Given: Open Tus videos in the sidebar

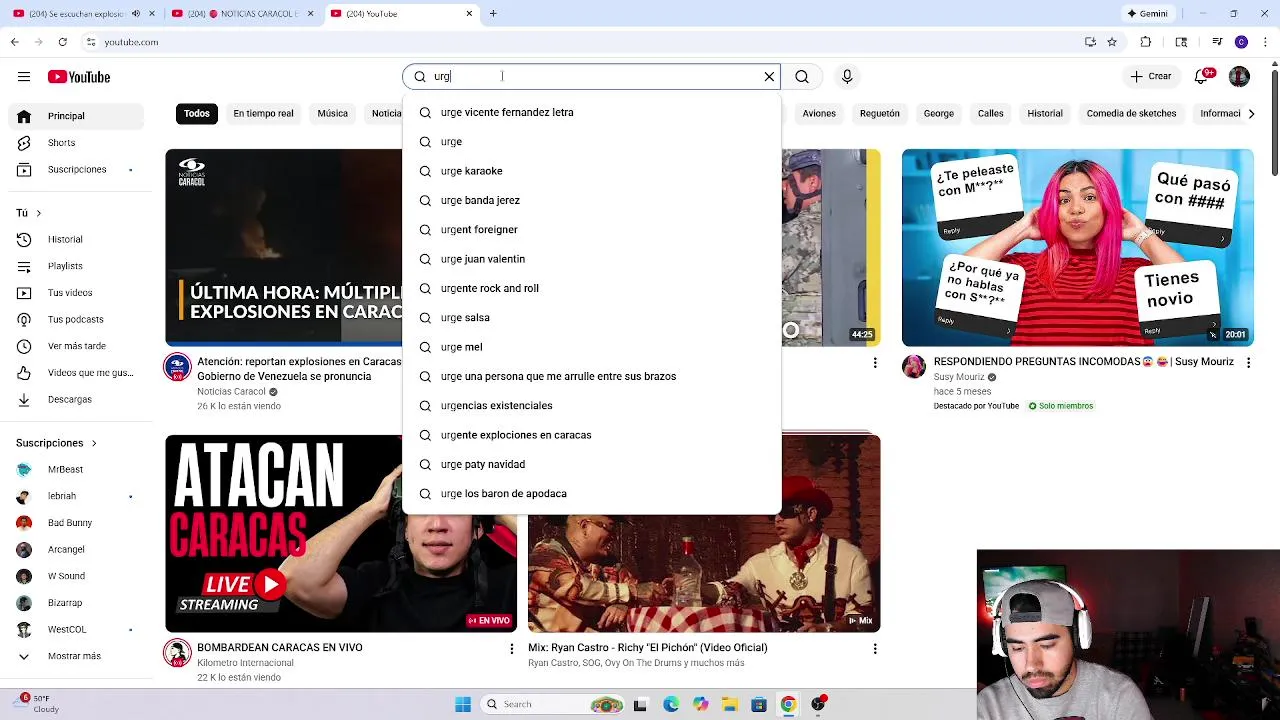Looking at the screenshot, I should coord(72,293).
